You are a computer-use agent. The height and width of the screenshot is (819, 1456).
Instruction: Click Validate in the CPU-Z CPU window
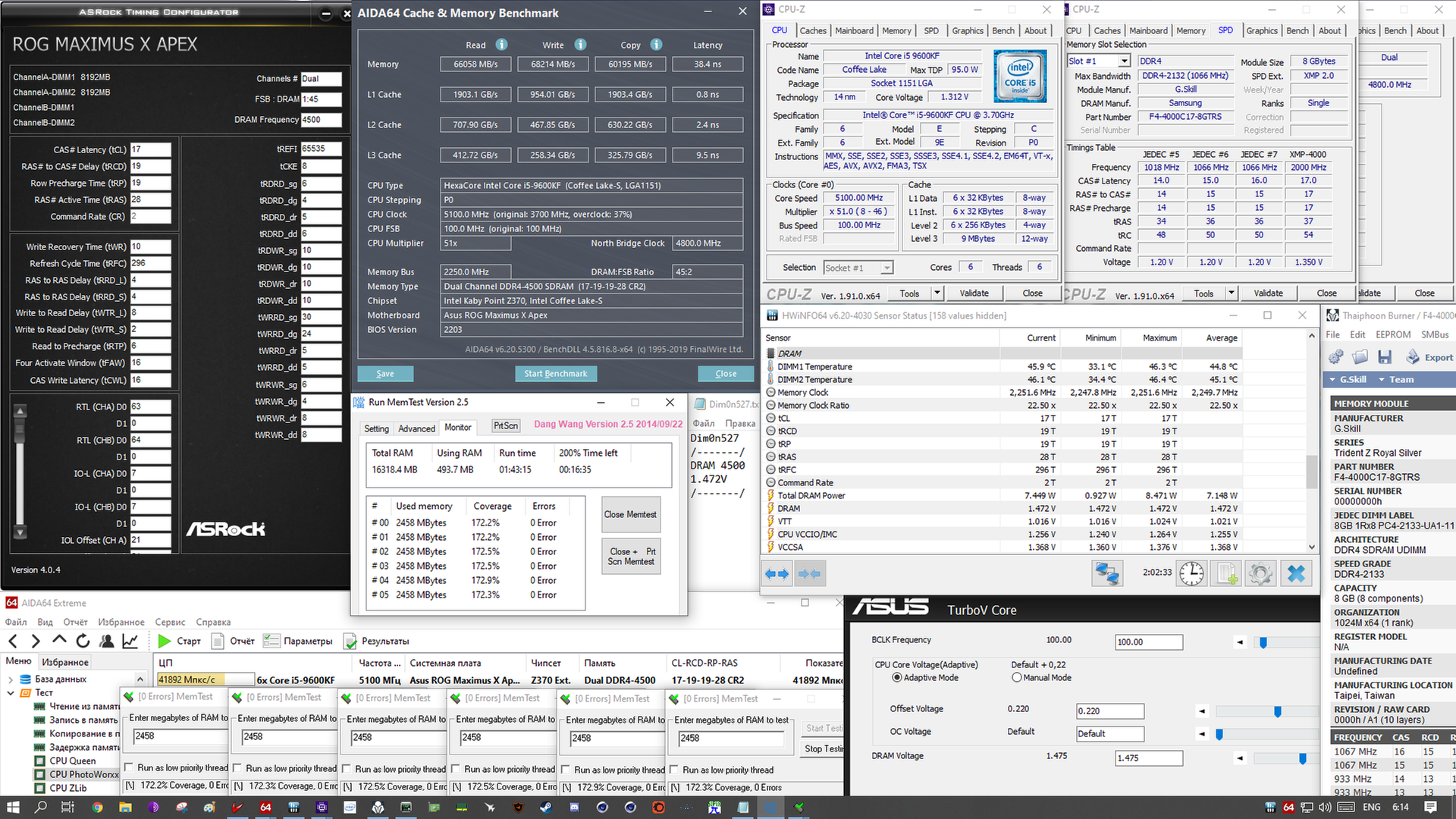coord(974,293)
